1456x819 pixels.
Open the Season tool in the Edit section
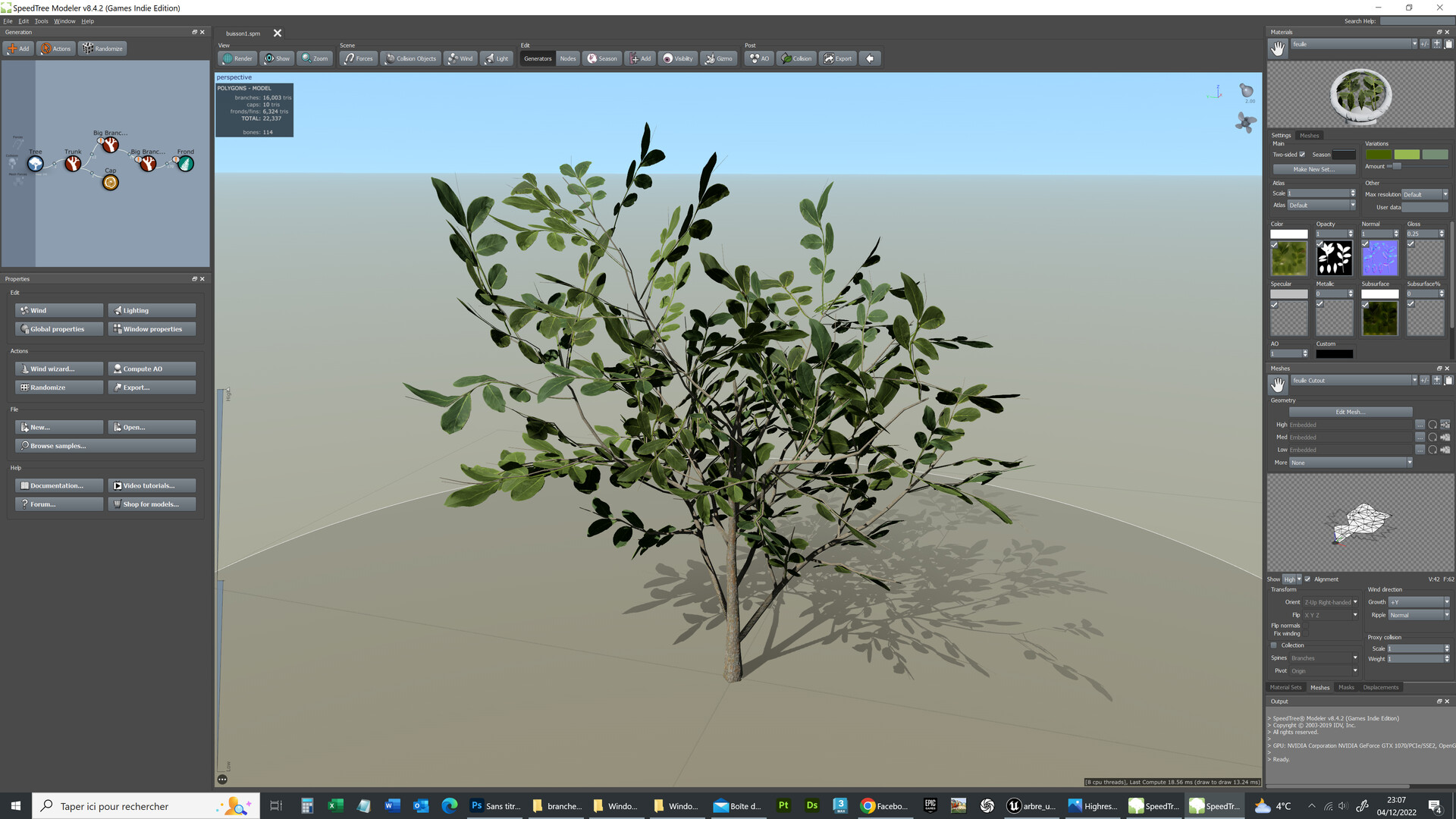[601, 58]
